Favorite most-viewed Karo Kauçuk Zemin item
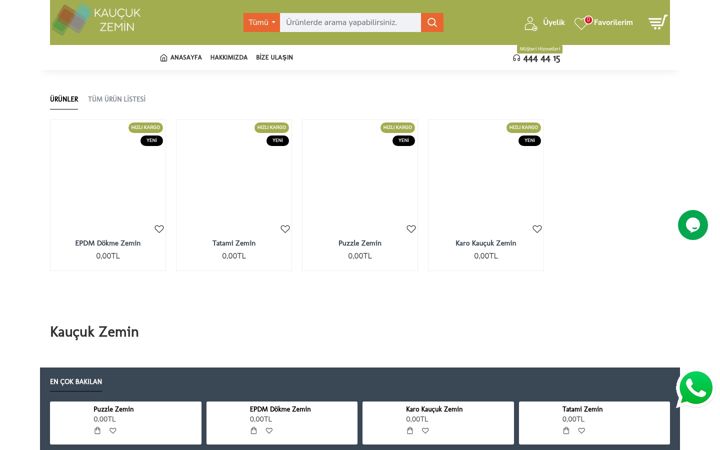720x450 pixels. coord(425,430)
